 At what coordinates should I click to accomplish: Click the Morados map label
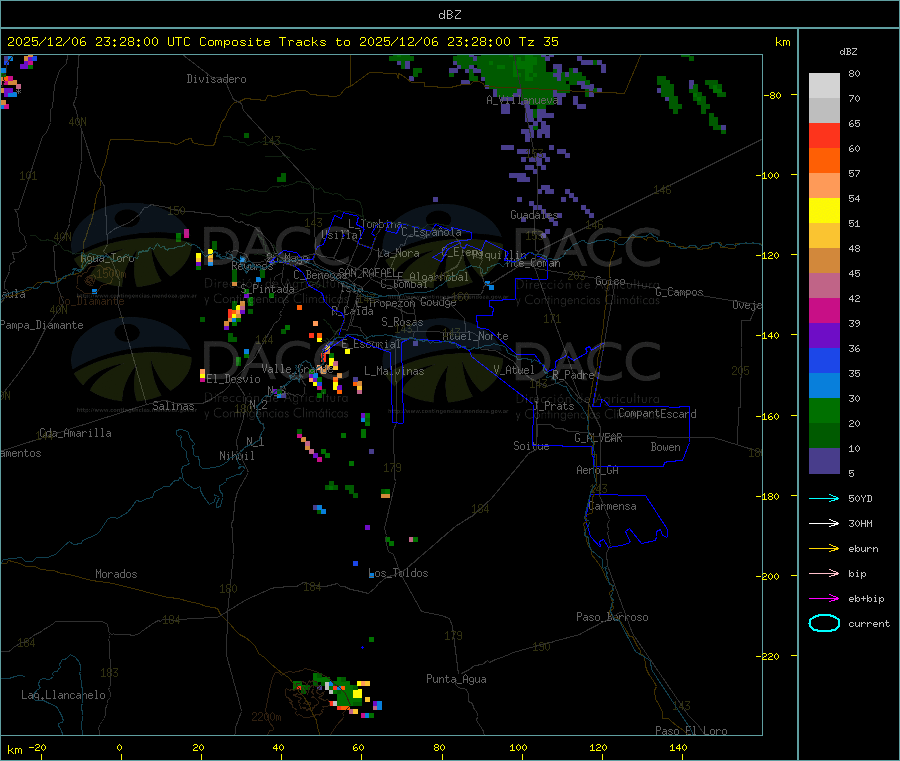click(116, 574)
